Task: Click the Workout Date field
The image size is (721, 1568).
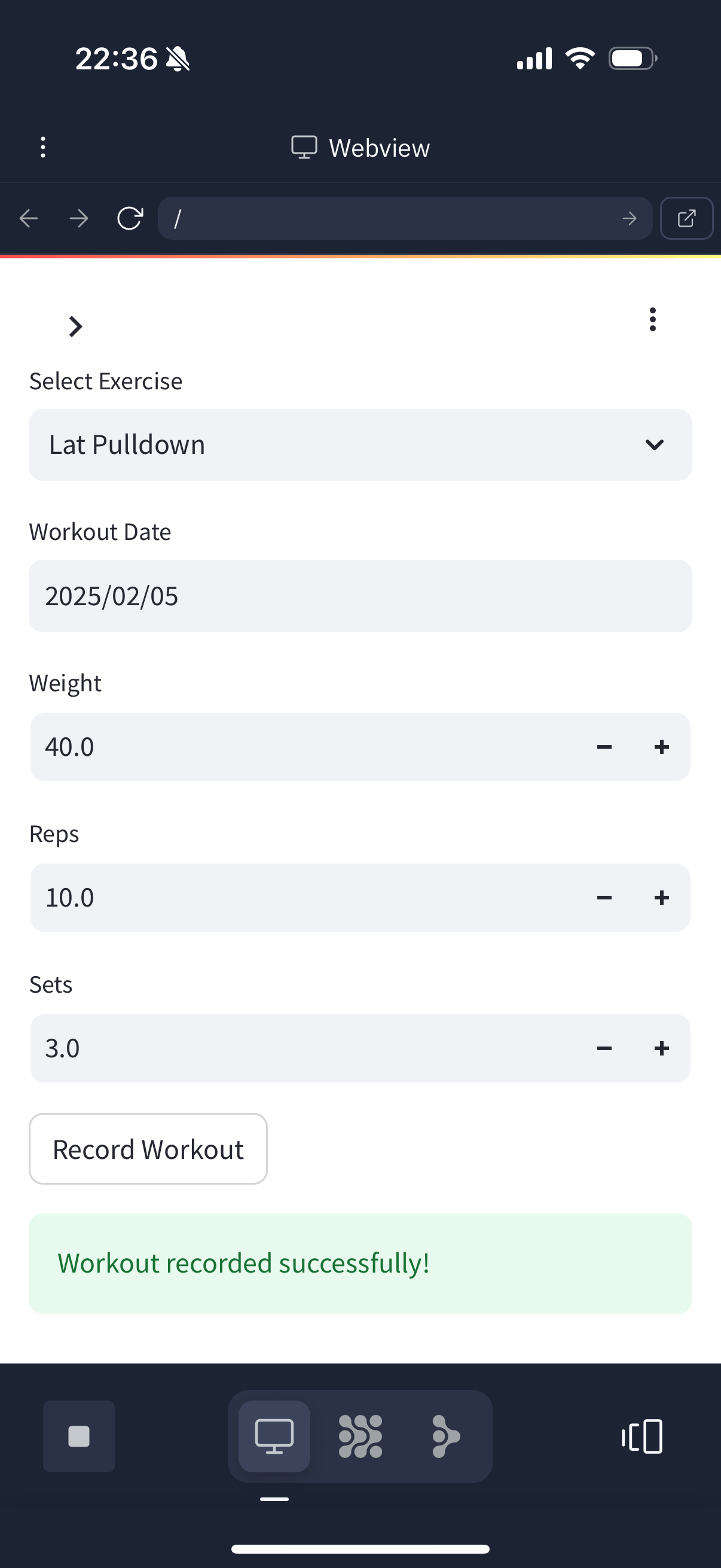Action: 360,596
